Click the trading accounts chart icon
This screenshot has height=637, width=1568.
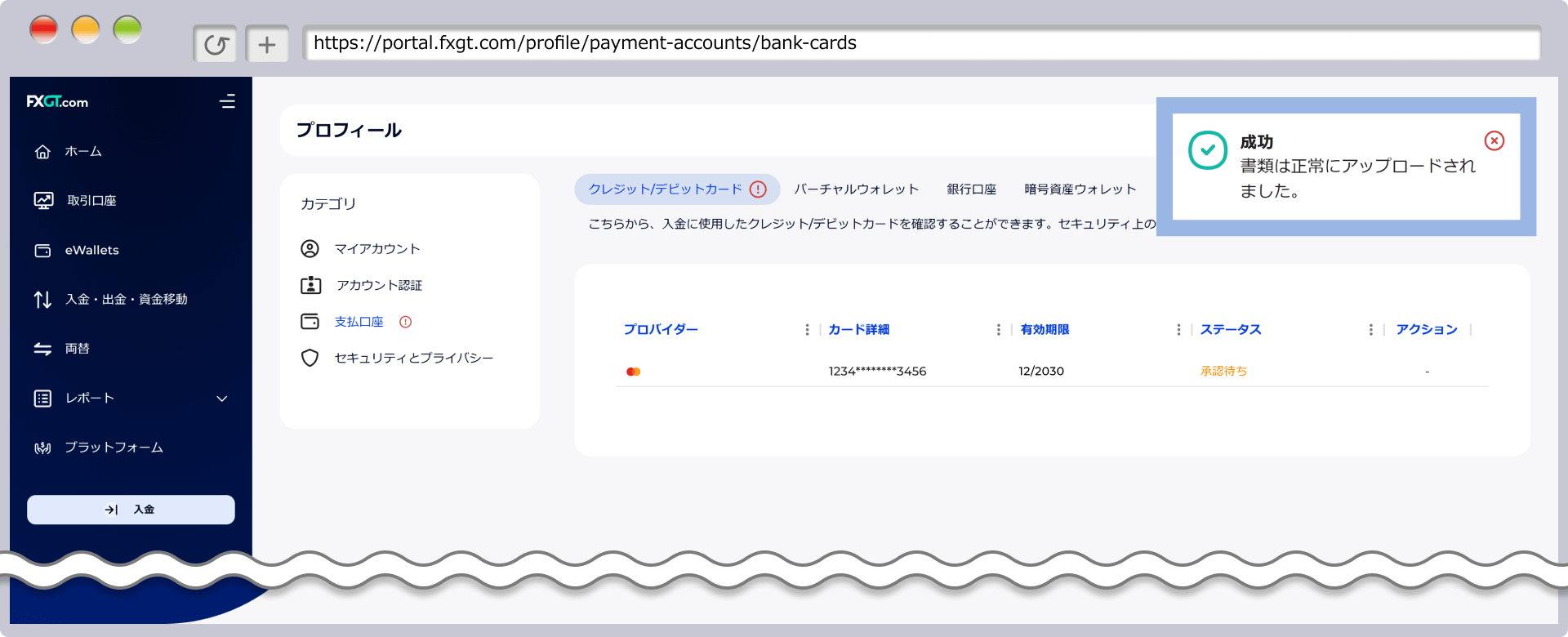tap(43, 201)
